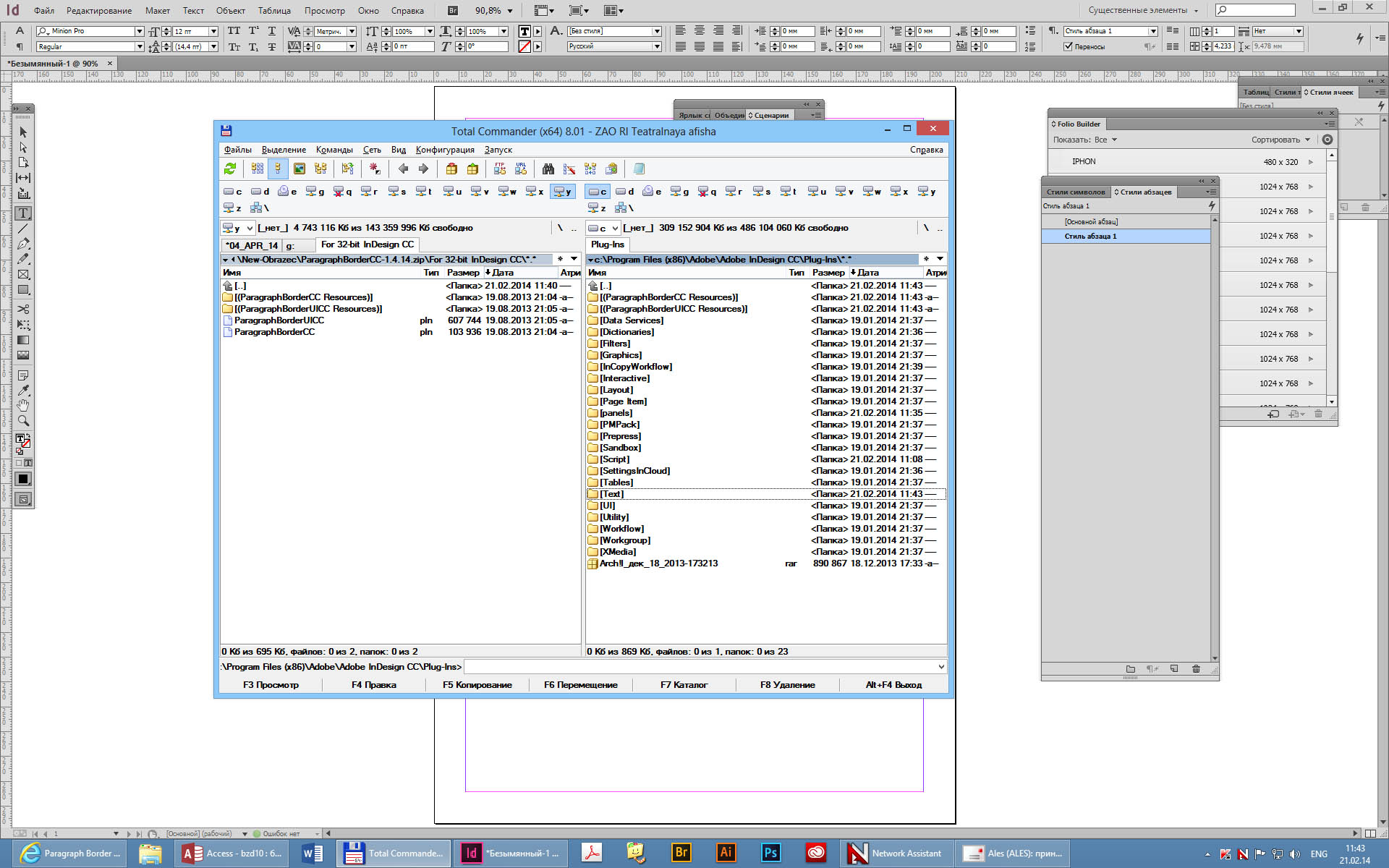Screen dimensions: 1389x868
Task: Open URL new connection in Total Commander toolbar
Action: point(521,169)
